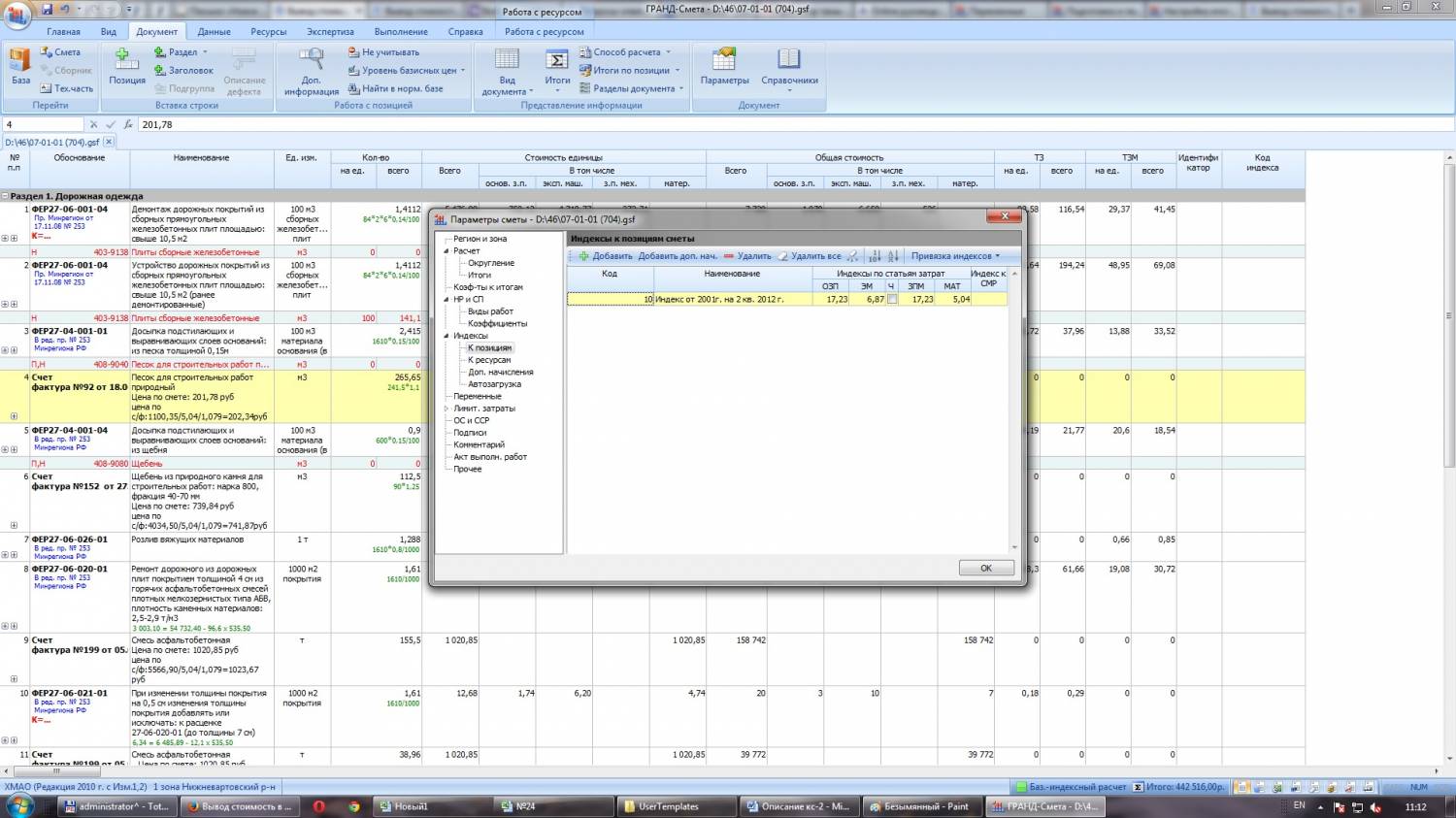Select К ресурсам in the parameters tree
This screenshot has height=818, width=1456.
tap(489, 360)
